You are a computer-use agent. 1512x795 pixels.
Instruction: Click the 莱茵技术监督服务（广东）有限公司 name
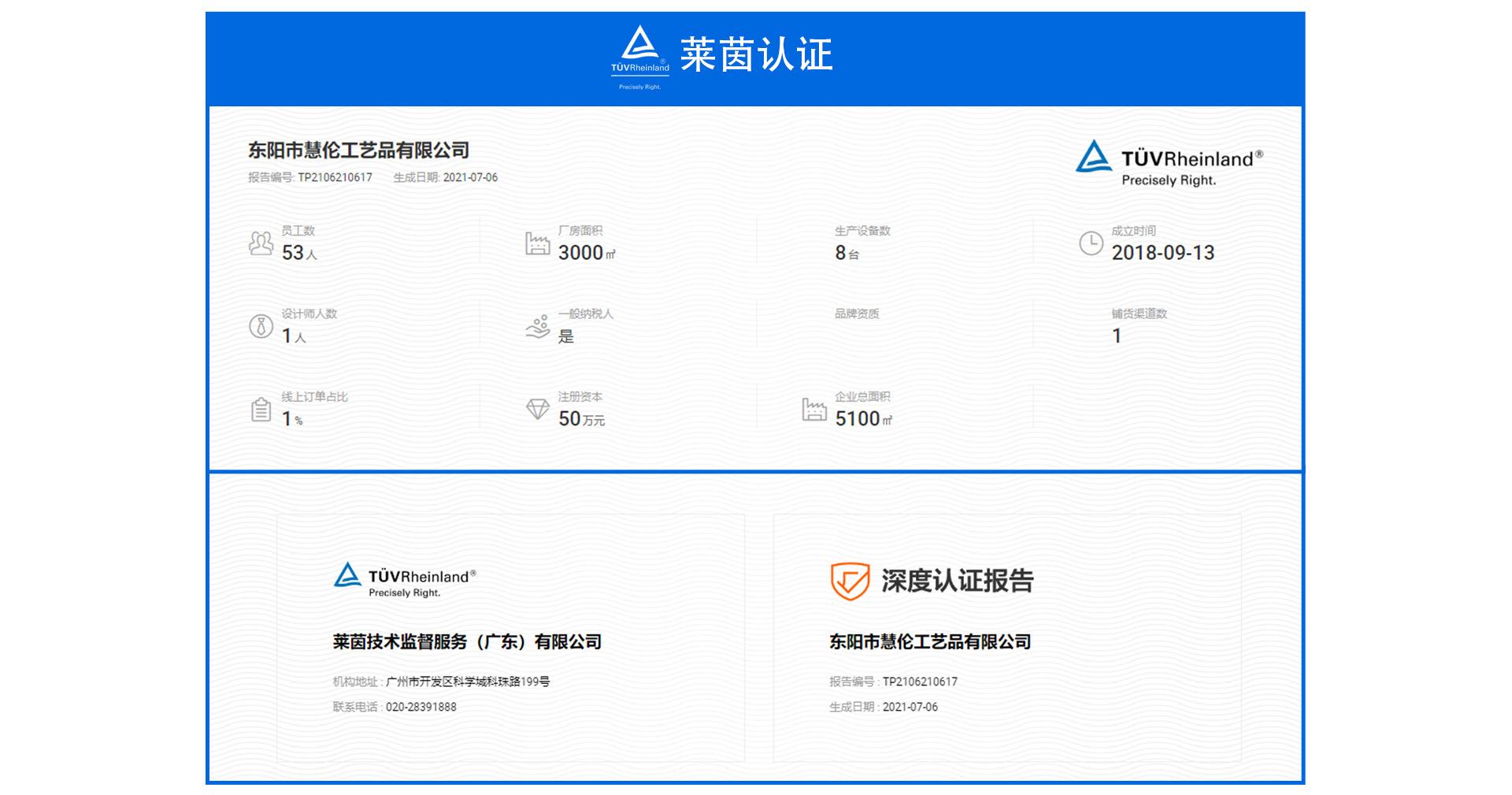tap(467, 642)
